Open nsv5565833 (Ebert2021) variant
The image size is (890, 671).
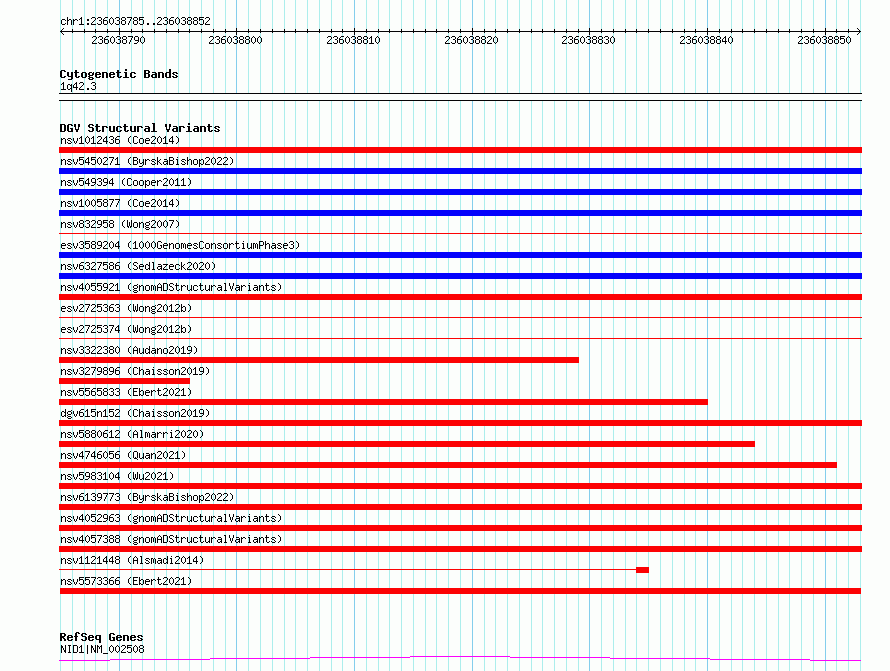click(126, 392)
